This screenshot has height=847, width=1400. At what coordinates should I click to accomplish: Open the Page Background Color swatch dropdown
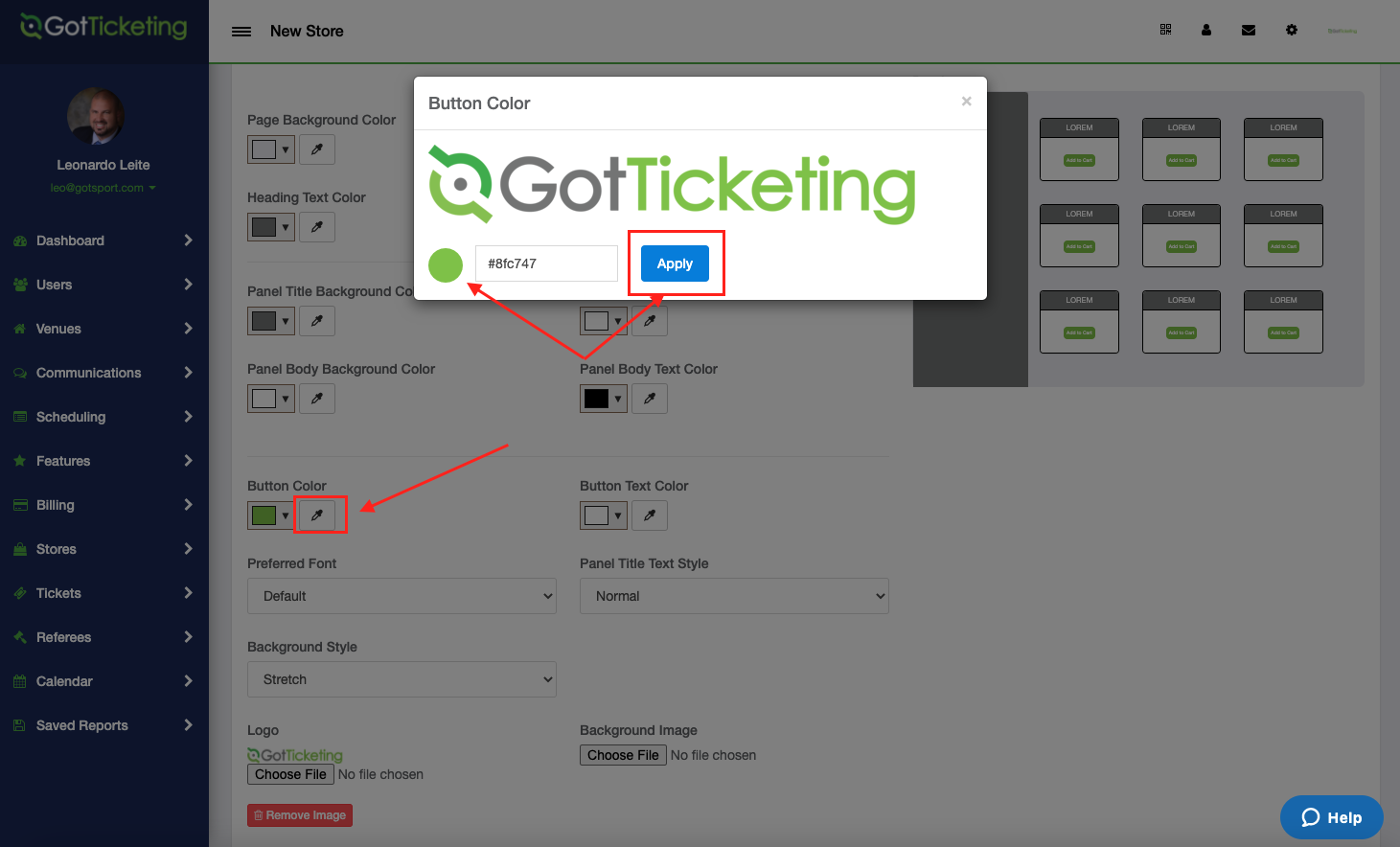[271, 149]
